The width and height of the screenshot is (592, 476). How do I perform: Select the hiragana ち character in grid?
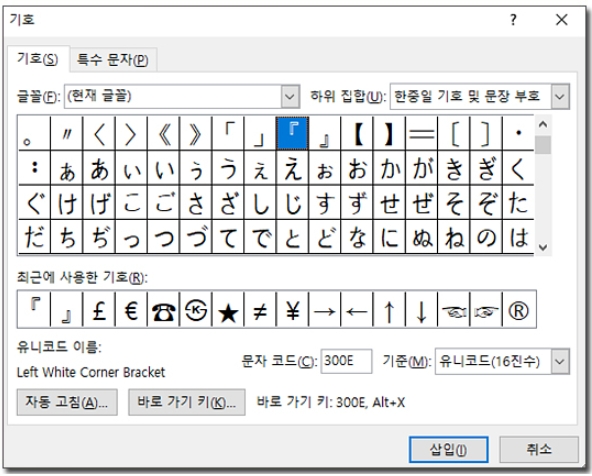coord(66,237)
